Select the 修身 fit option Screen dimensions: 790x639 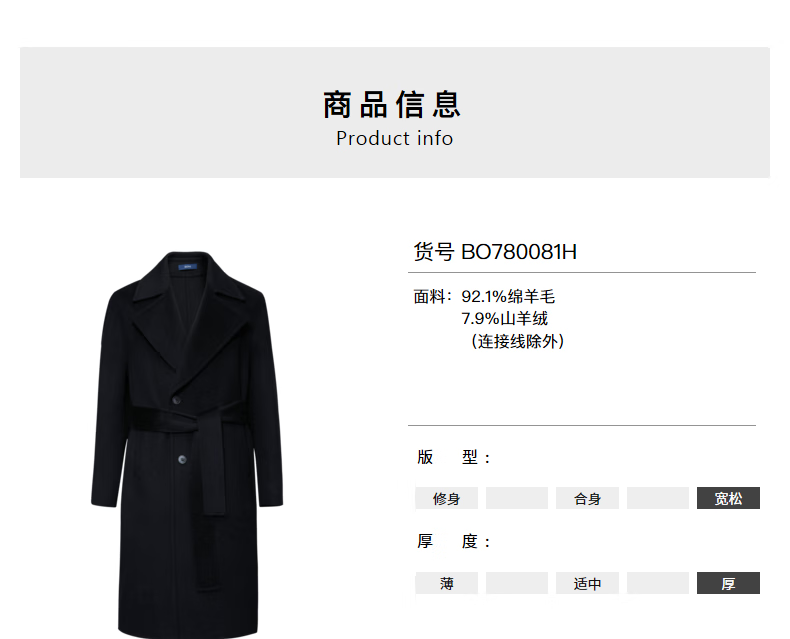446,498
